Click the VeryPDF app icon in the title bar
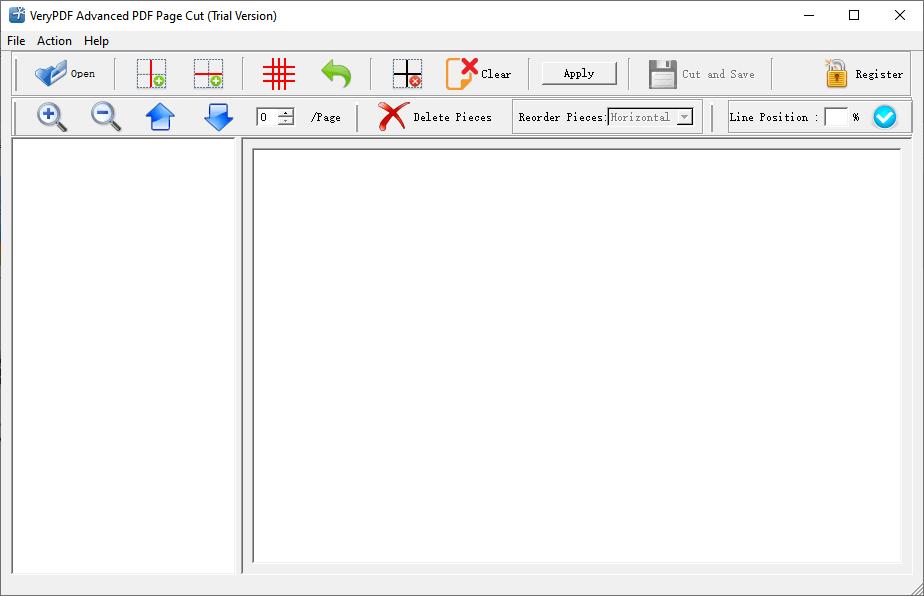924x596 pixels. click(x=17, y=15)
